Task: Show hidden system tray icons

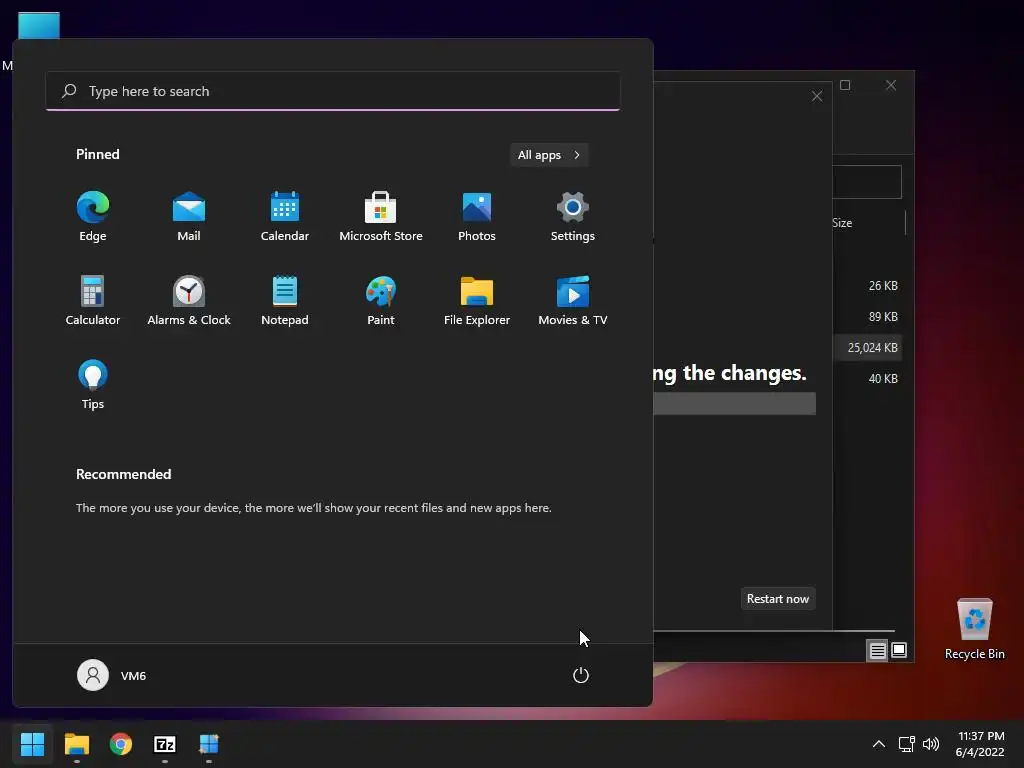Action: tap(879, 744)
